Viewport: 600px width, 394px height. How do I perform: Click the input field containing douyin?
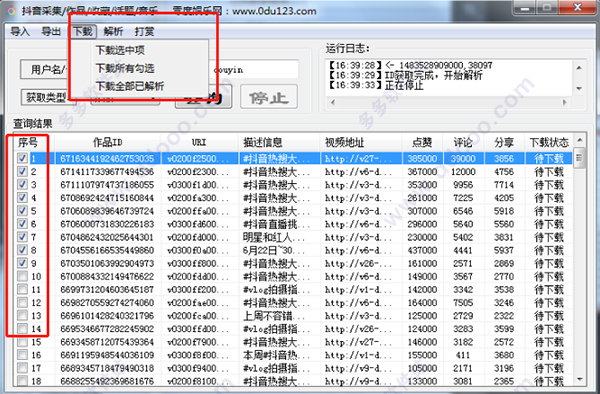[x=253, y=70]
